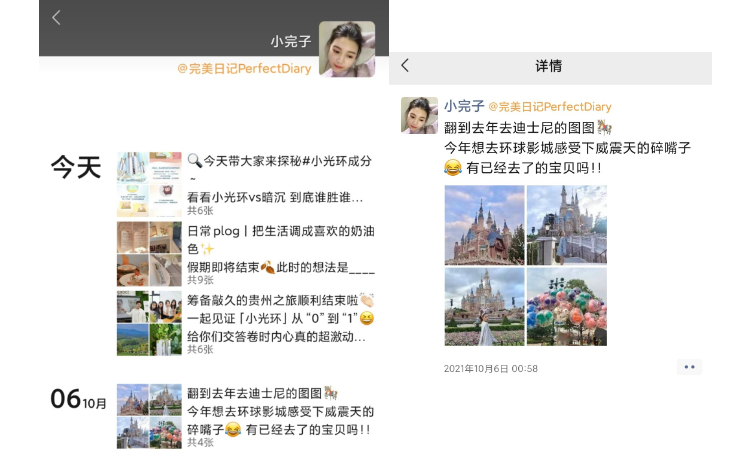750x470 pixels.
Task: Open the post text 筹备敲久的贵州之旅顺利结束啦
Action: tap(280, 300)
